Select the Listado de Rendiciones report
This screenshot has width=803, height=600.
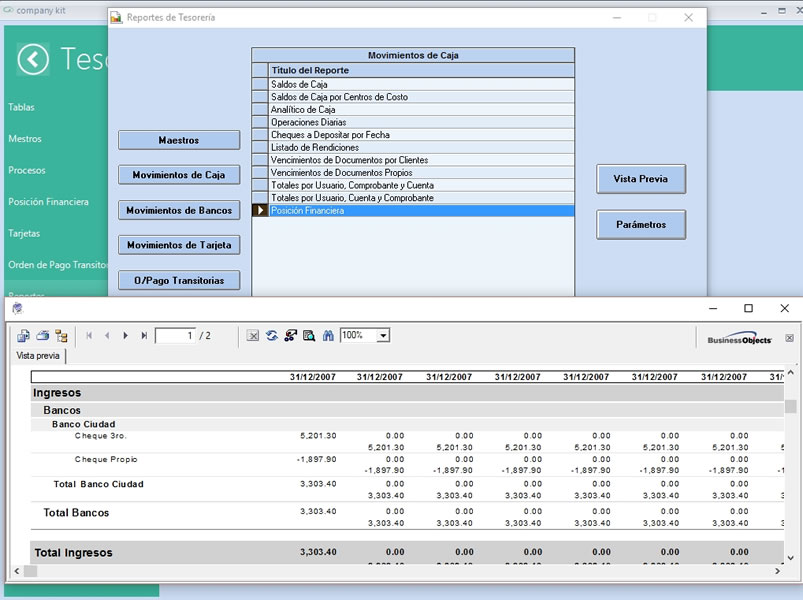tap(422, 147)
